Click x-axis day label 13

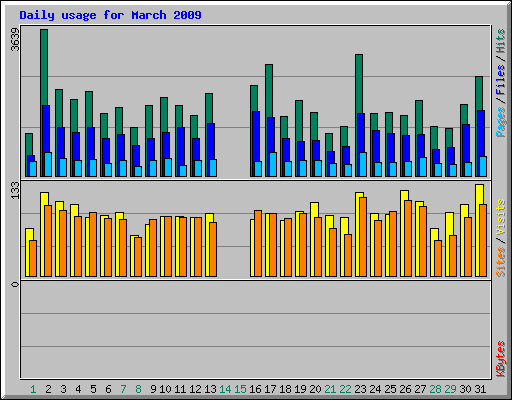point(210,389)
